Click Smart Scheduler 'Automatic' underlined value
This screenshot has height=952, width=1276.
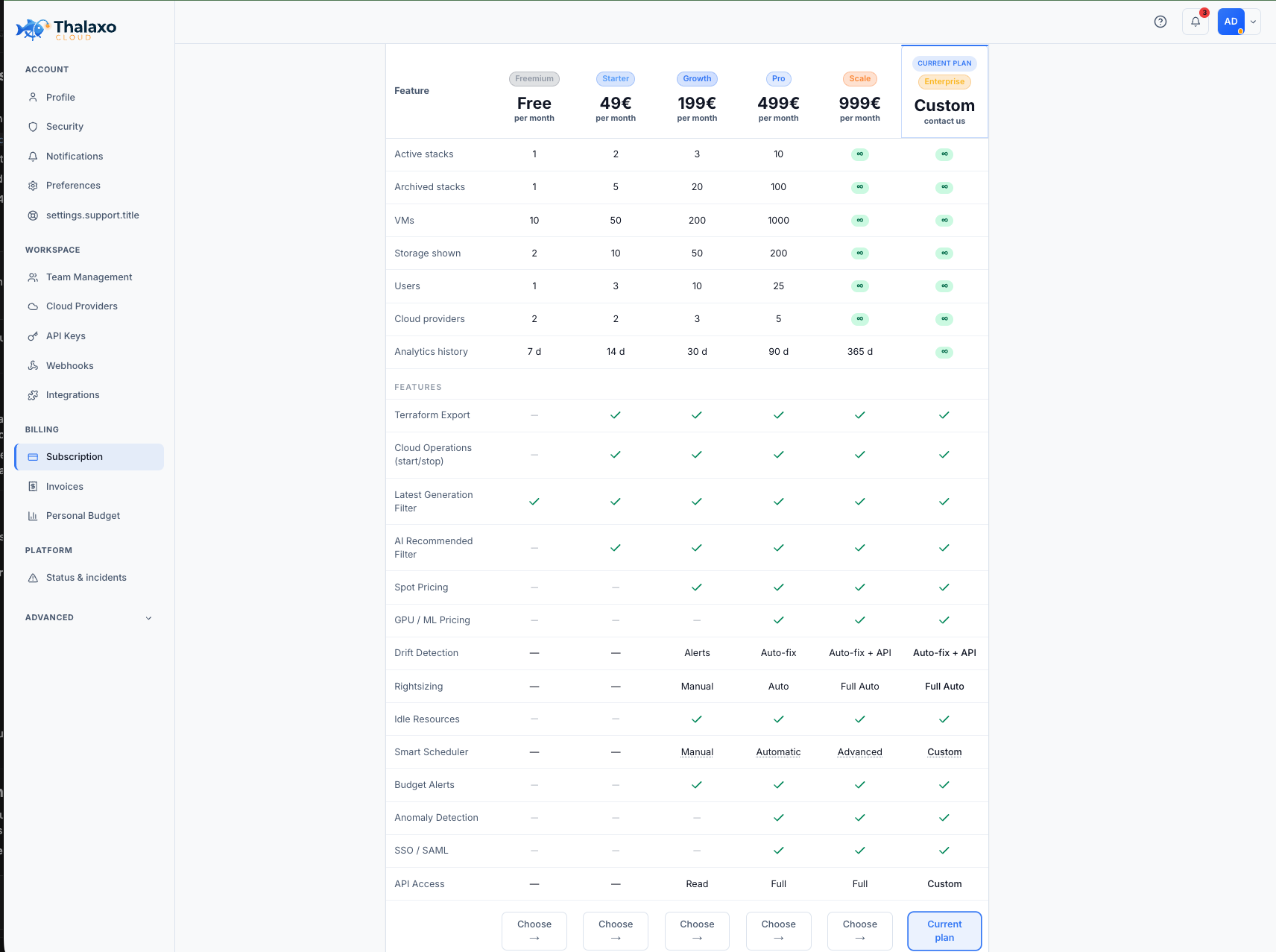click(779, 752)
